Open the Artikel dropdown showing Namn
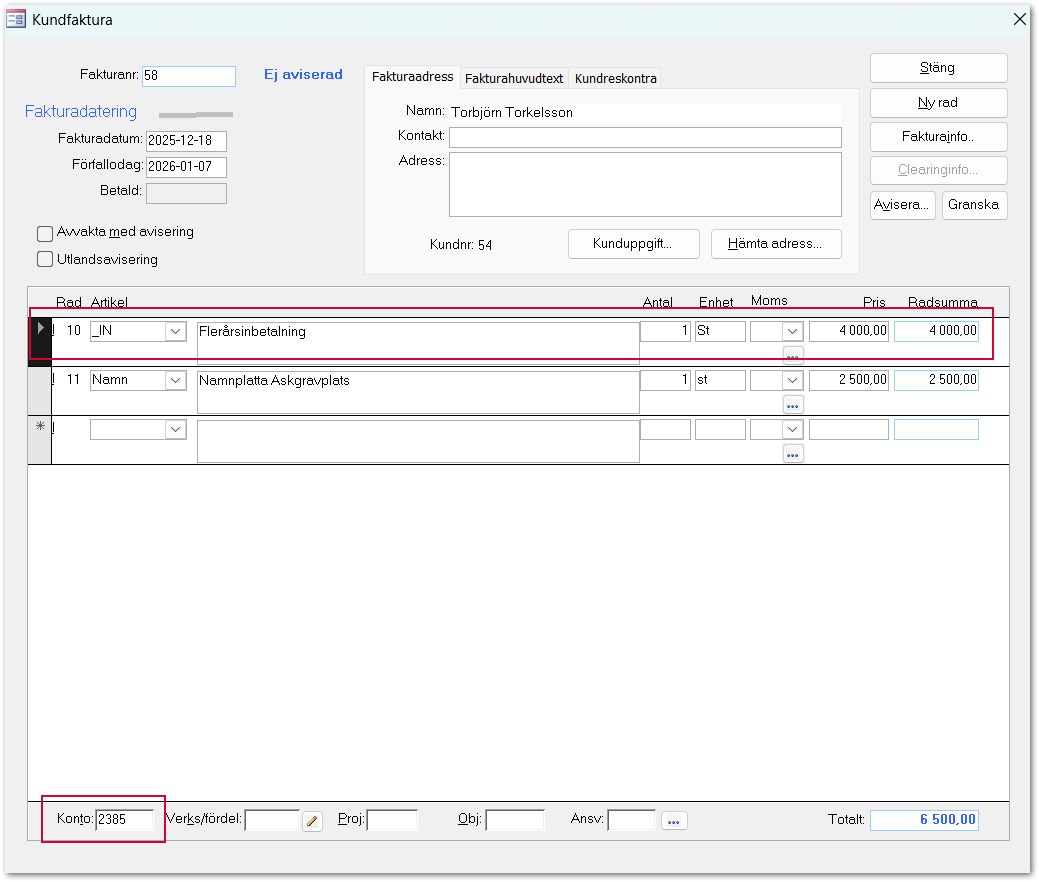 [x=176, y=380]
